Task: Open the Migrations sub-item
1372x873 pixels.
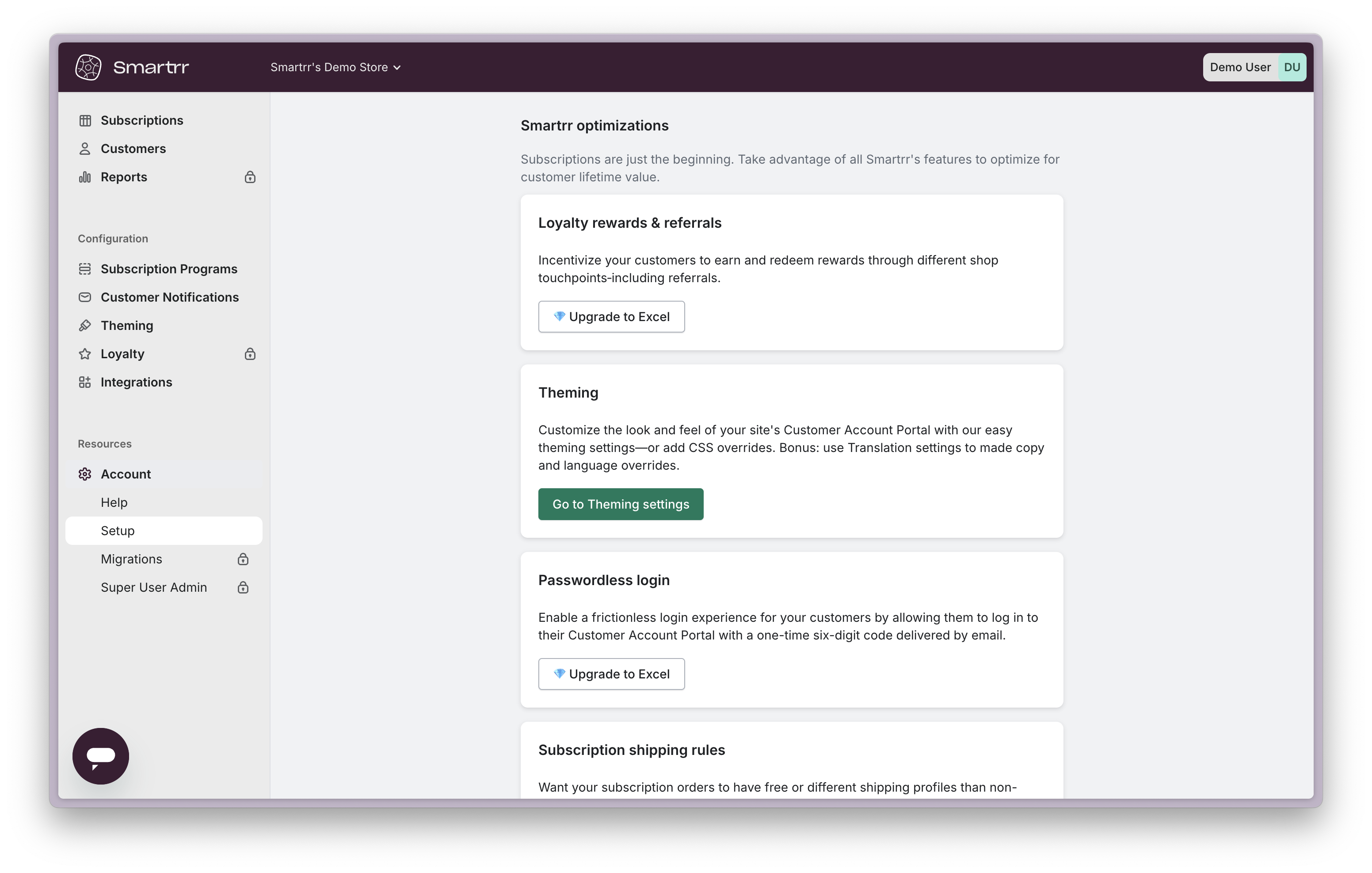Action: [x=164, y=559]
